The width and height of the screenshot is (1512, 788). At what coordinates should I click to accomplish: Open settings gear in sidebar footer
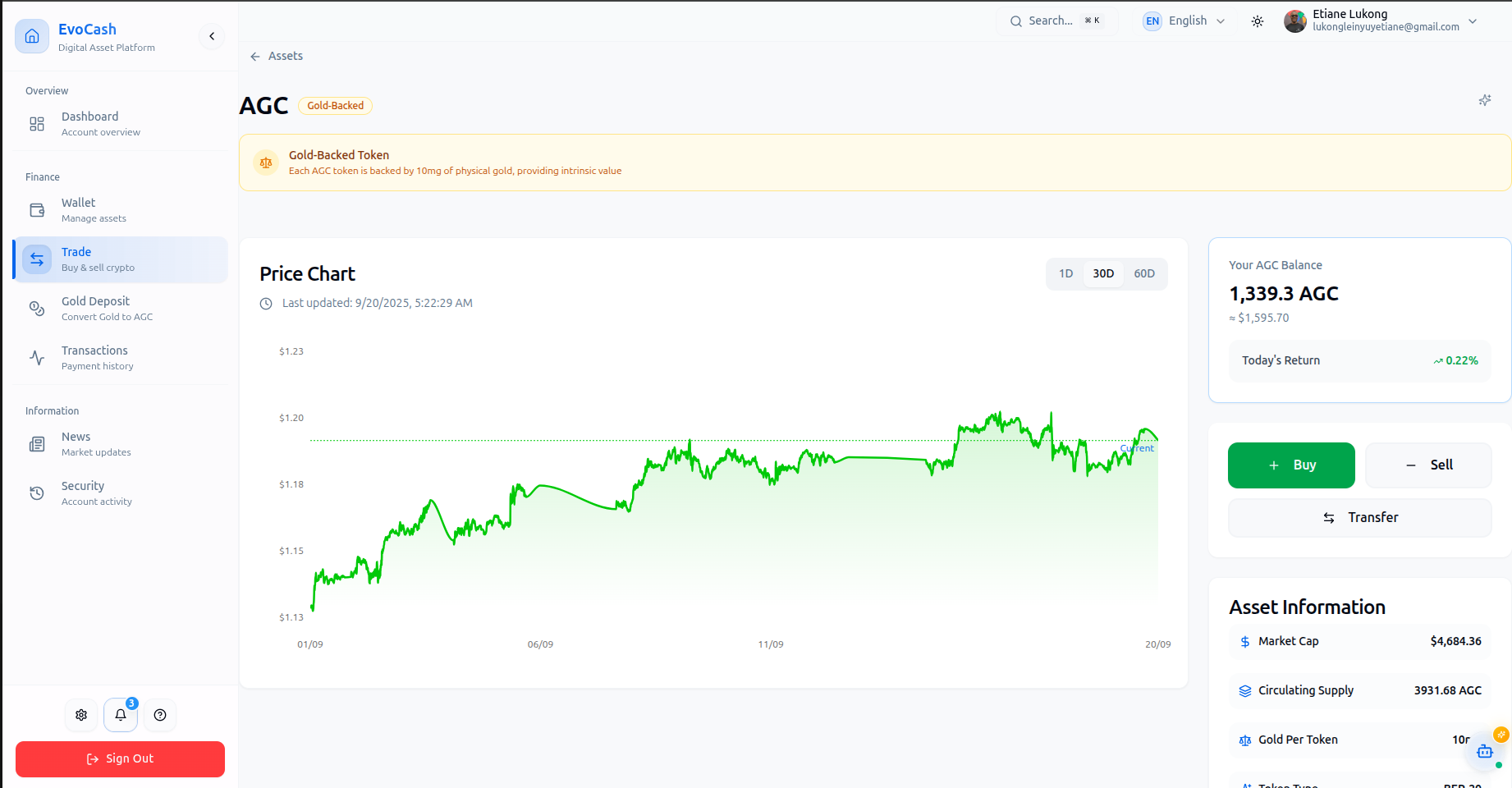pyautogui.click(x=81, y=715)
